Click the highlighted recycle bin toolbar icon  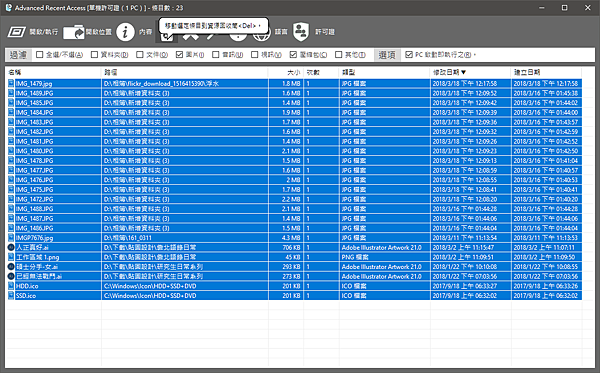tap(166, 37)
